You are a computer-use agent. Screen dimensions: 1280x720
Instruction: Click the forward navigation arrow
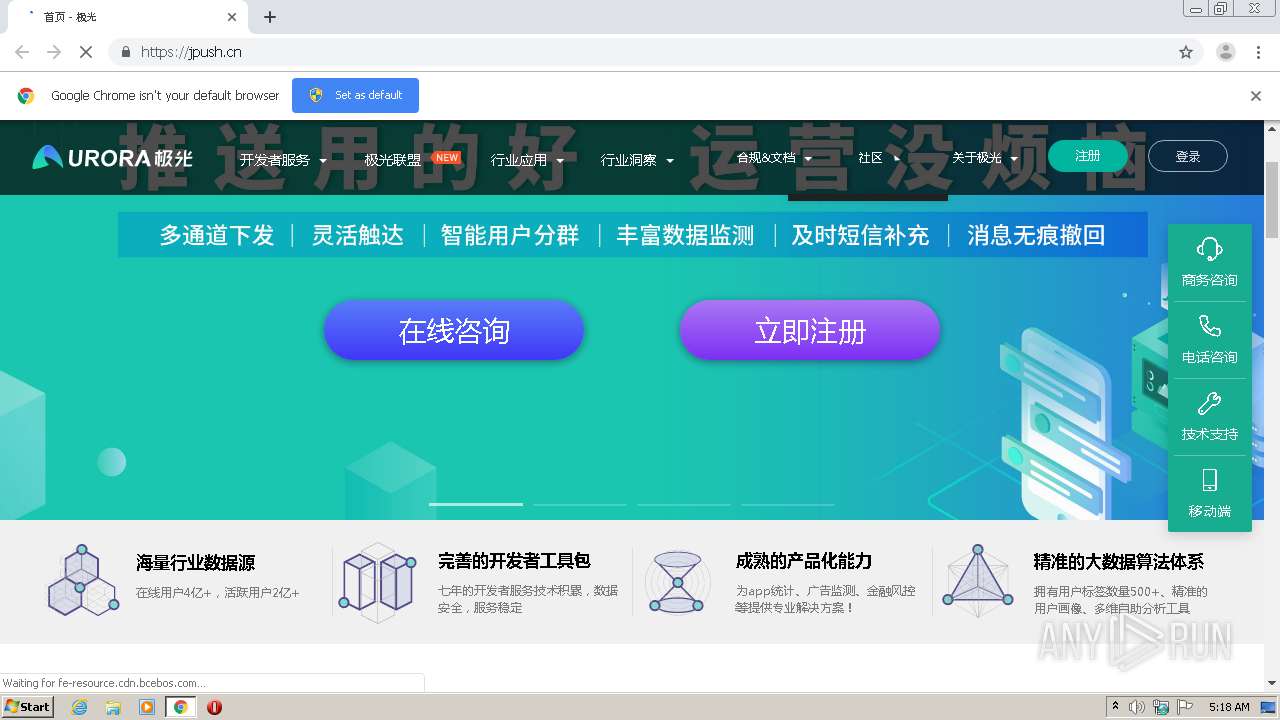click(54, 52)
